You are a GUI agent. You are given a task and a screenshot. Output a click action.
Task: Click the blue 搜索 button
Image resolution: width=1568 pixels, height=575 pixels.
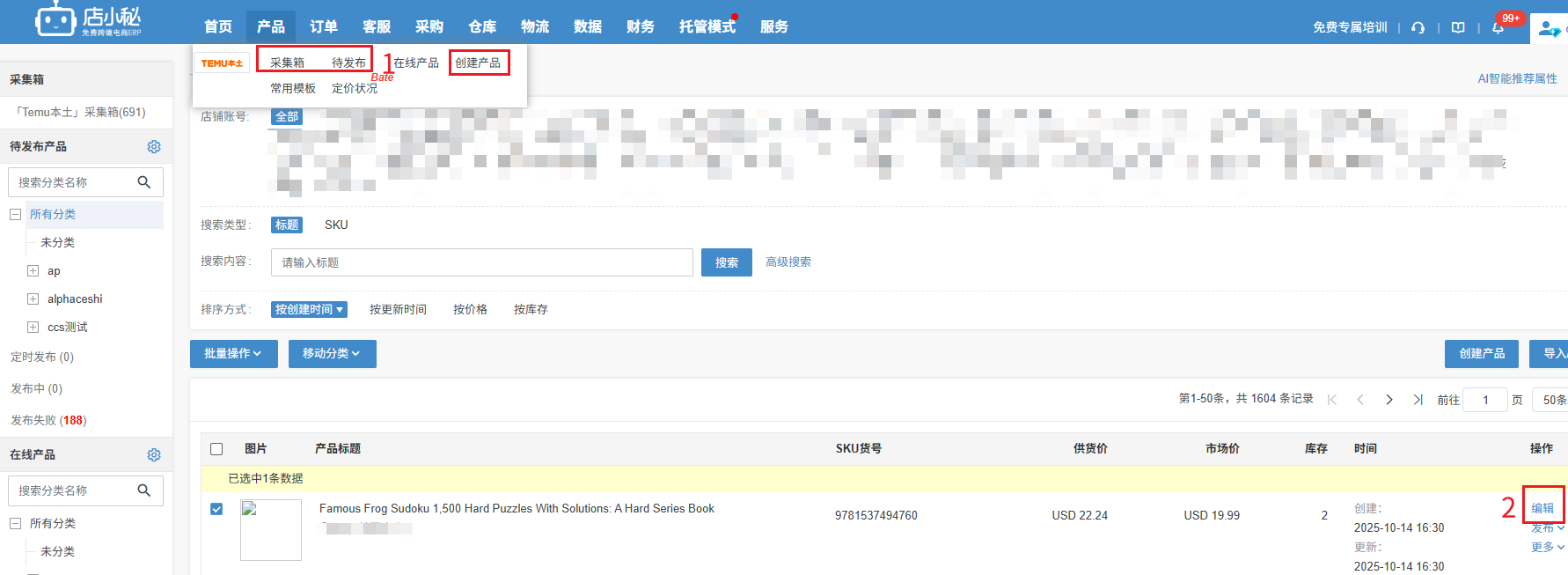(726, 262)
